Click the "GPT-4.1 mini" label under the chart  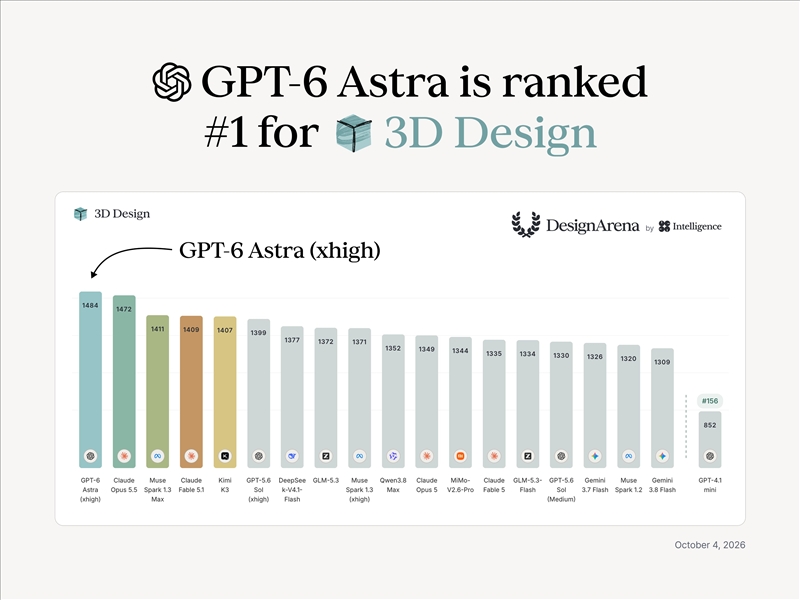(x=710, y=485)
